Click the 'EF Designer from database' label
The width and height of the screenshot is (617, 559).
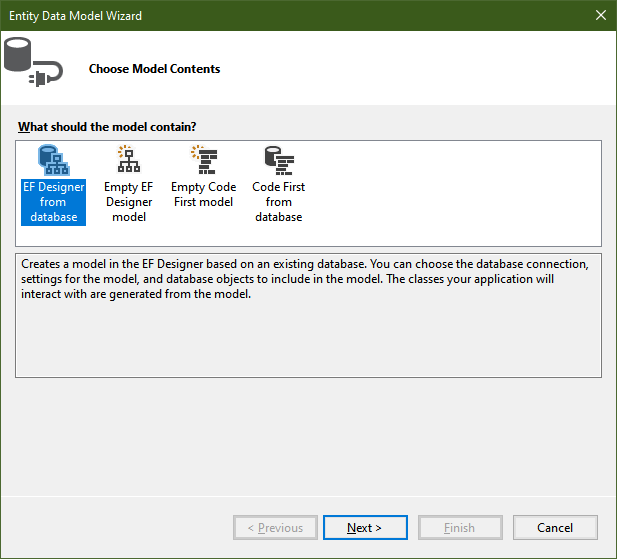point(54,202)
